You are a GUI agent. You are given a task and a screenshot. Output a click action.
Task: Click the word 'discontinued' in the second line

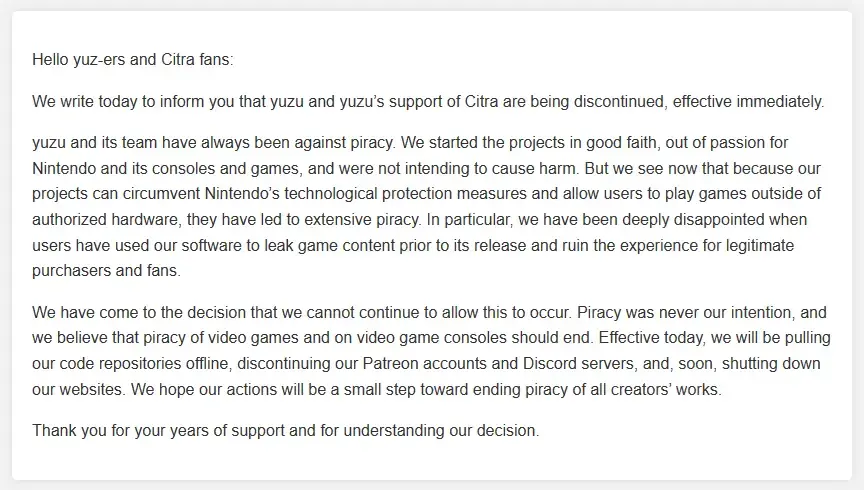click(620, 101)
